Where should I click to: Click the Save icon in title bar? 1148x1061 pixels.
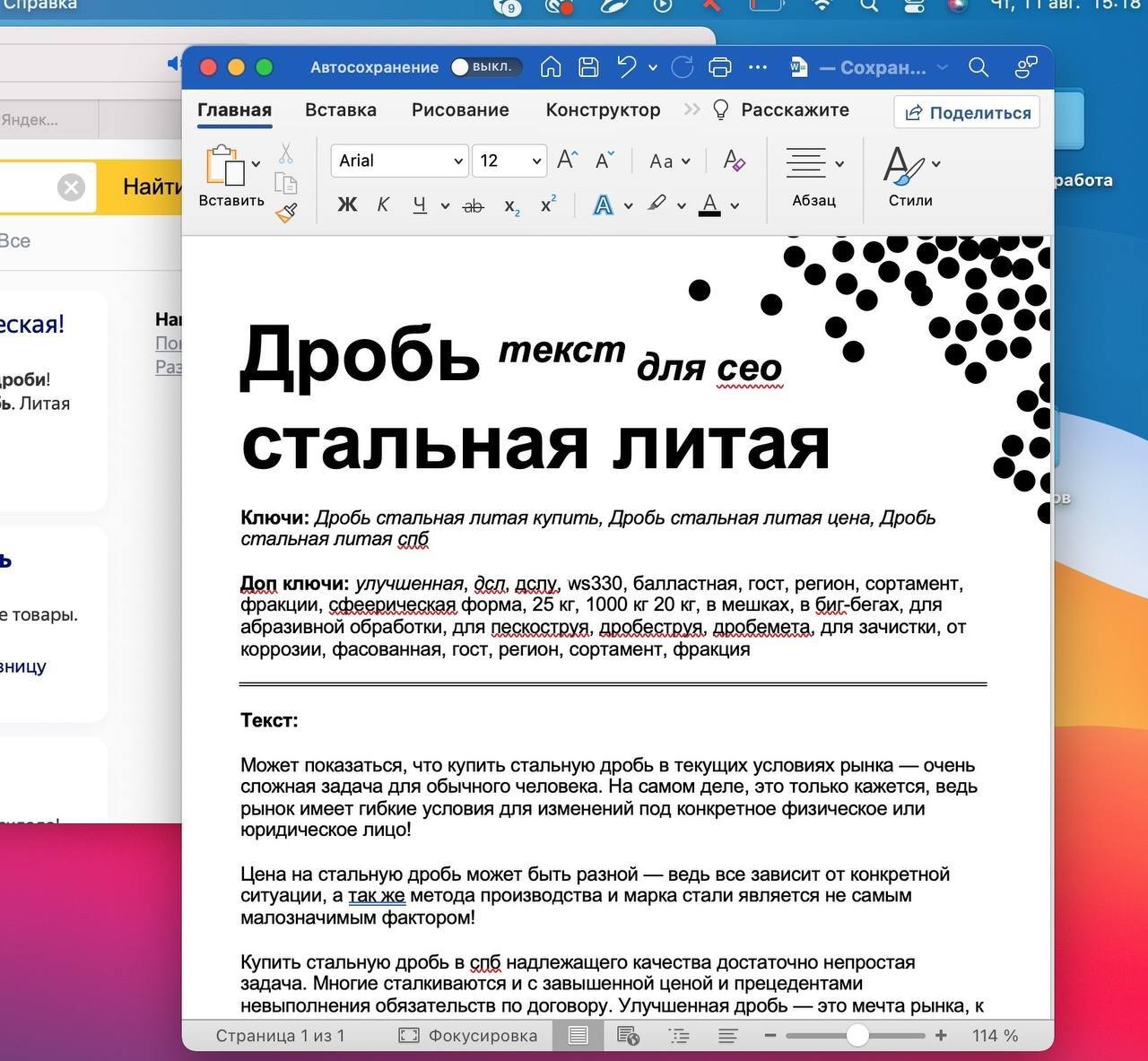click(588, 67)
